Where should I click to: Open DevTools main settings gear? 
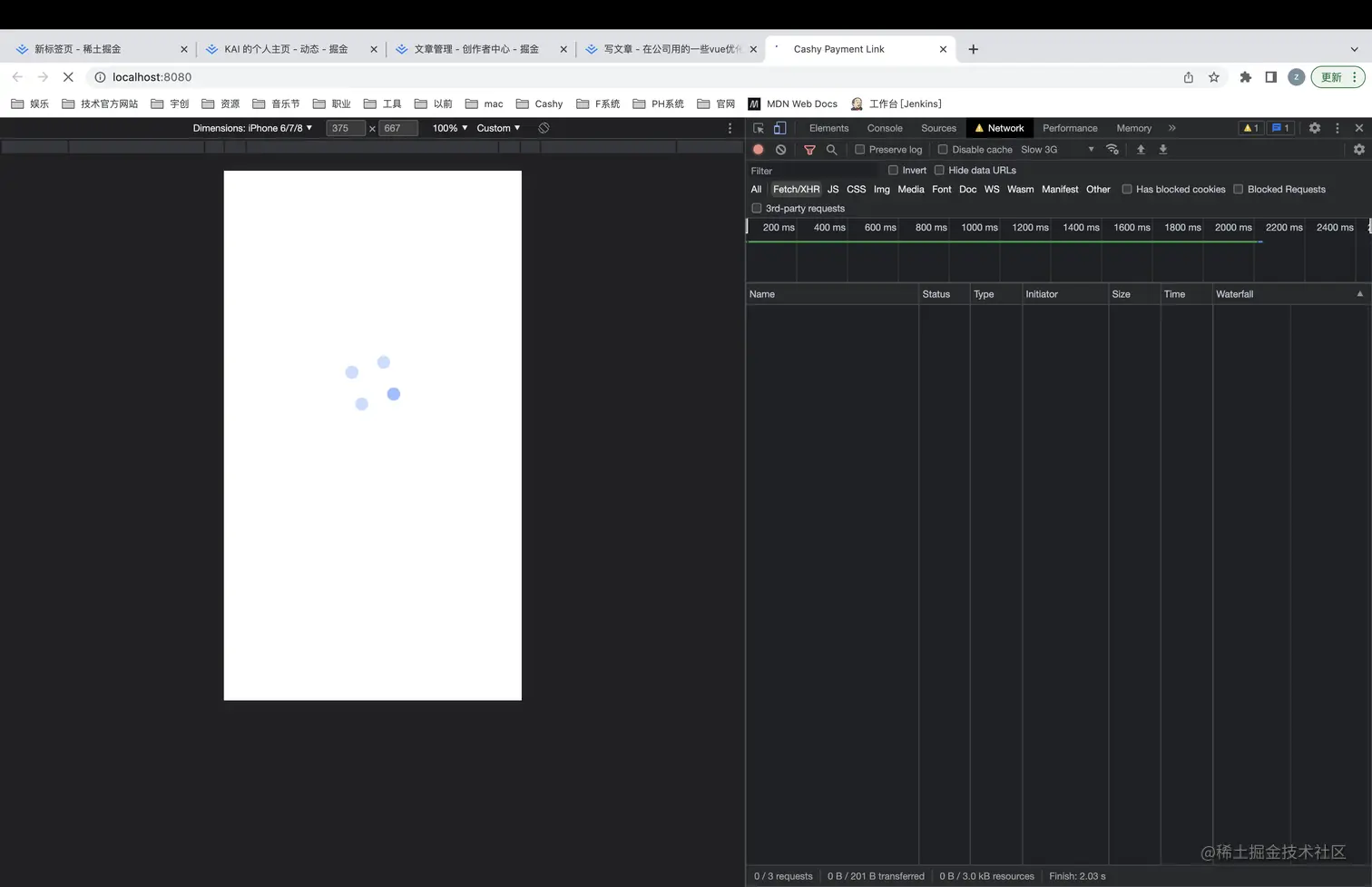[x=1314, y=128]
